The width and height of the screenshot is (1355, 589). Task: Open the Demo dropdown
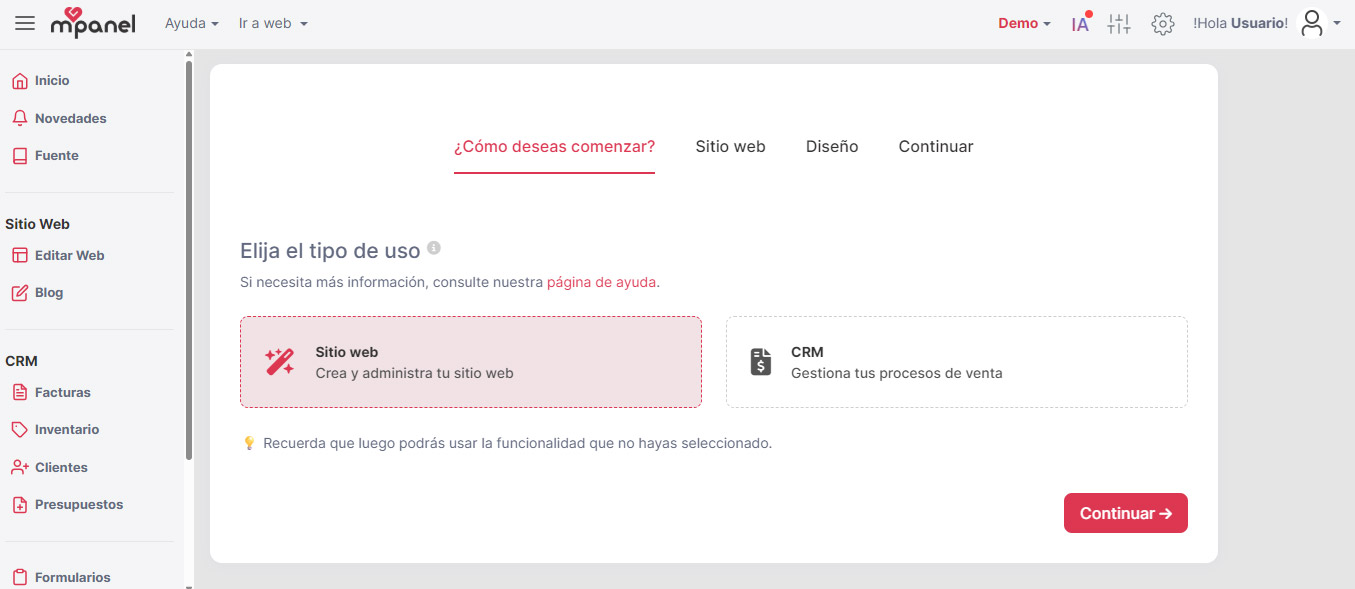click(x=1025, y=23)
